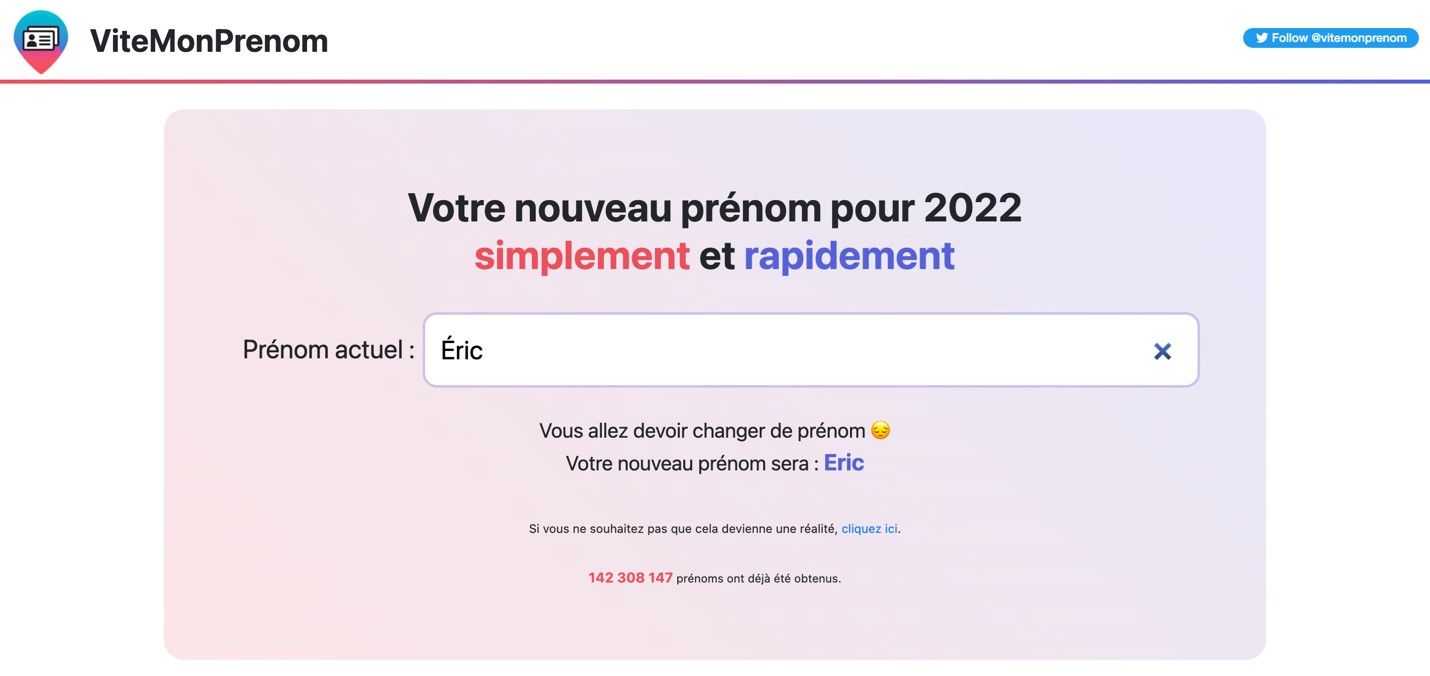The width and height of the screenshot is (1430, 676).
Task: Click the "Prénom actuel :" label
Action: pyautogui.click(x=328, y=350)
